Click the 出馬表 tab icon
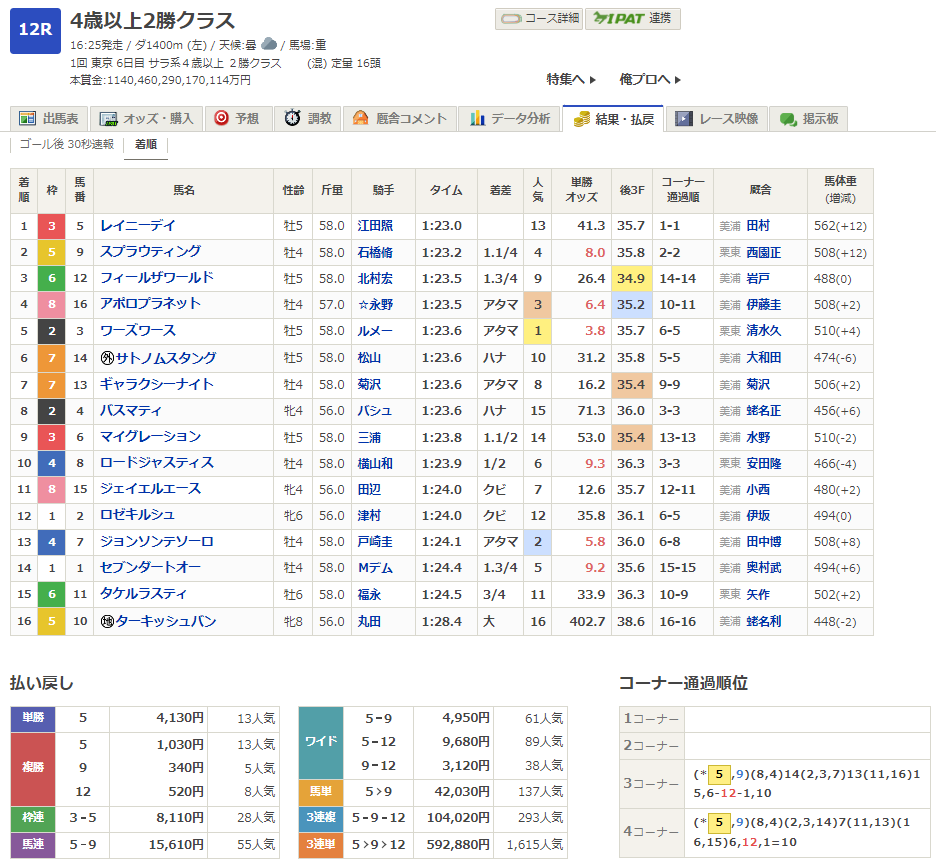 27,119
